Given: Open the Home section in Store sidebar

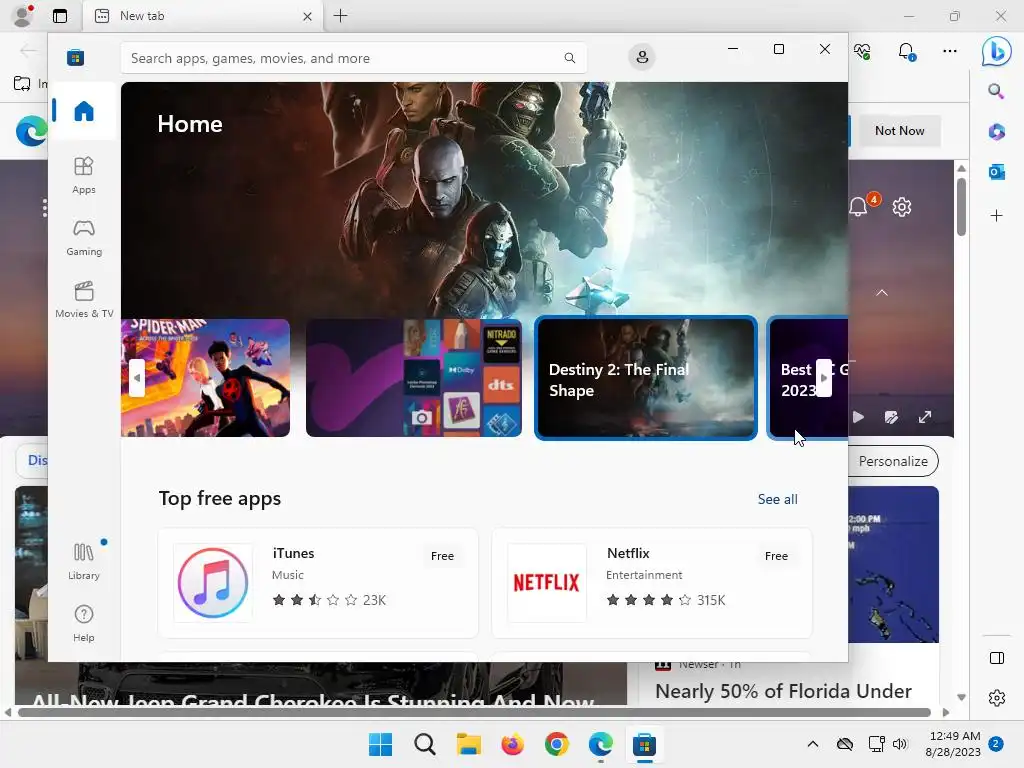Looking at the screenshot, I should pyautogui.click(x=84, y=111).
